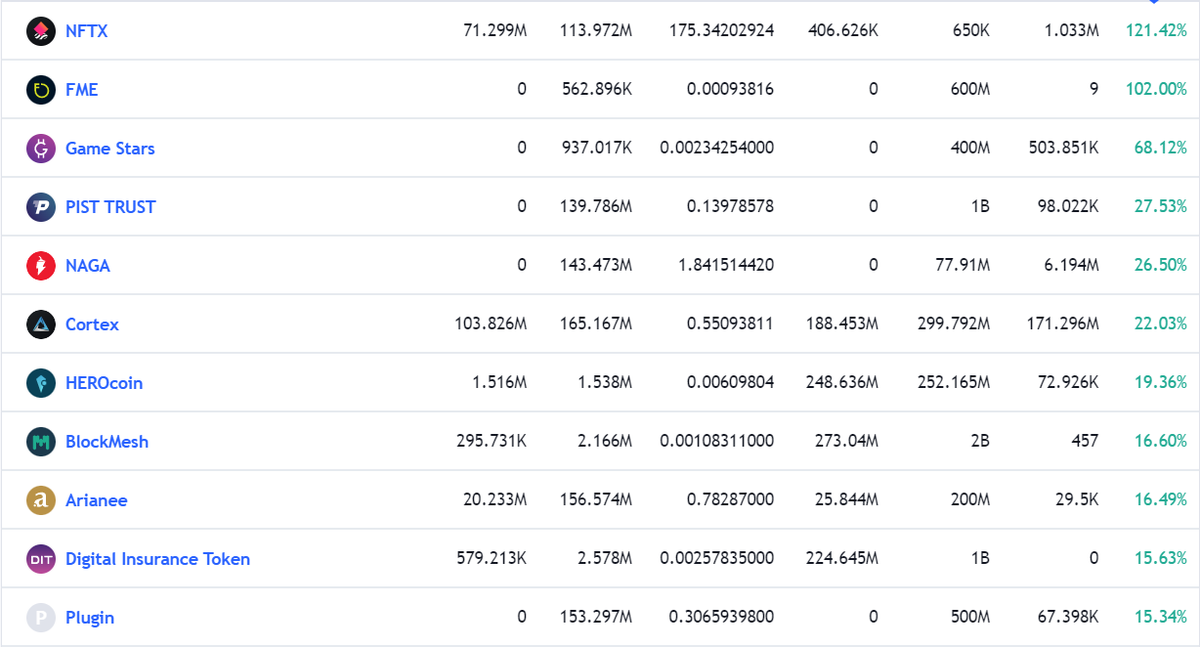
Task: Open the Cortex token link
Action: 92,324
